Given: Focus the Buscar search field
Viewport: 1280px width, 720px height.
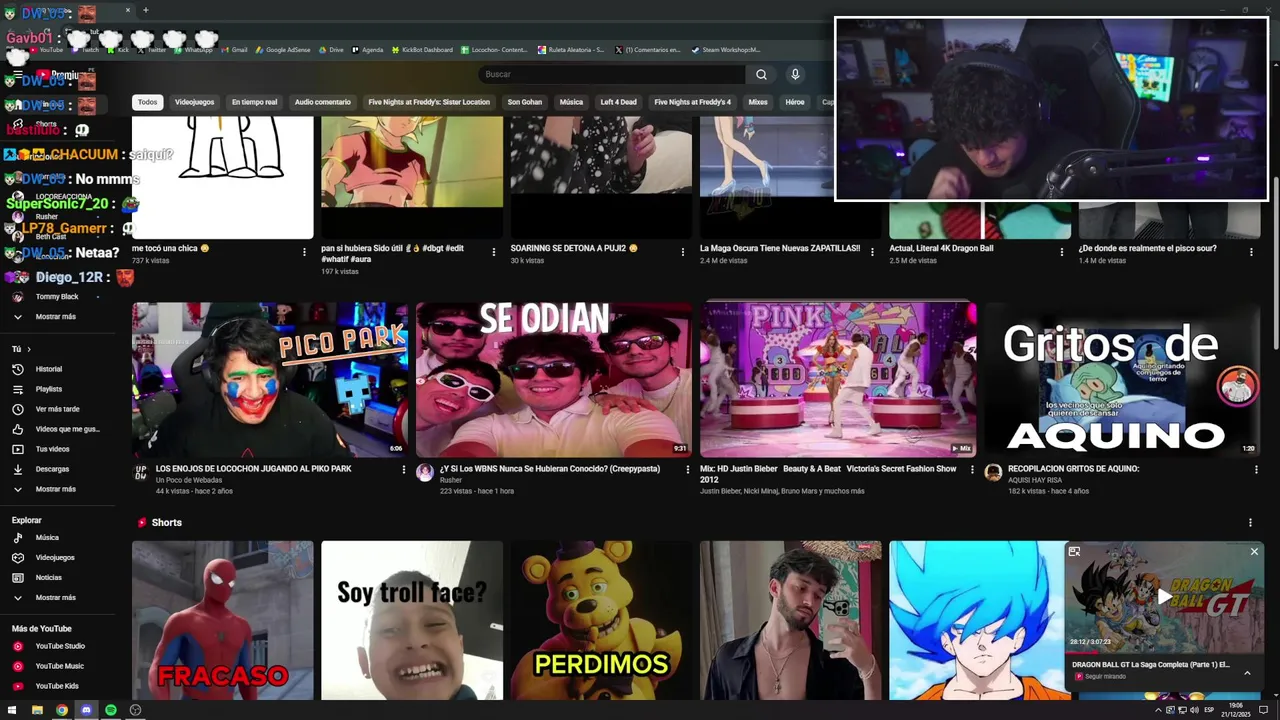Looking at the screenshot, I should pyautogui.click(x=610, y=74).
